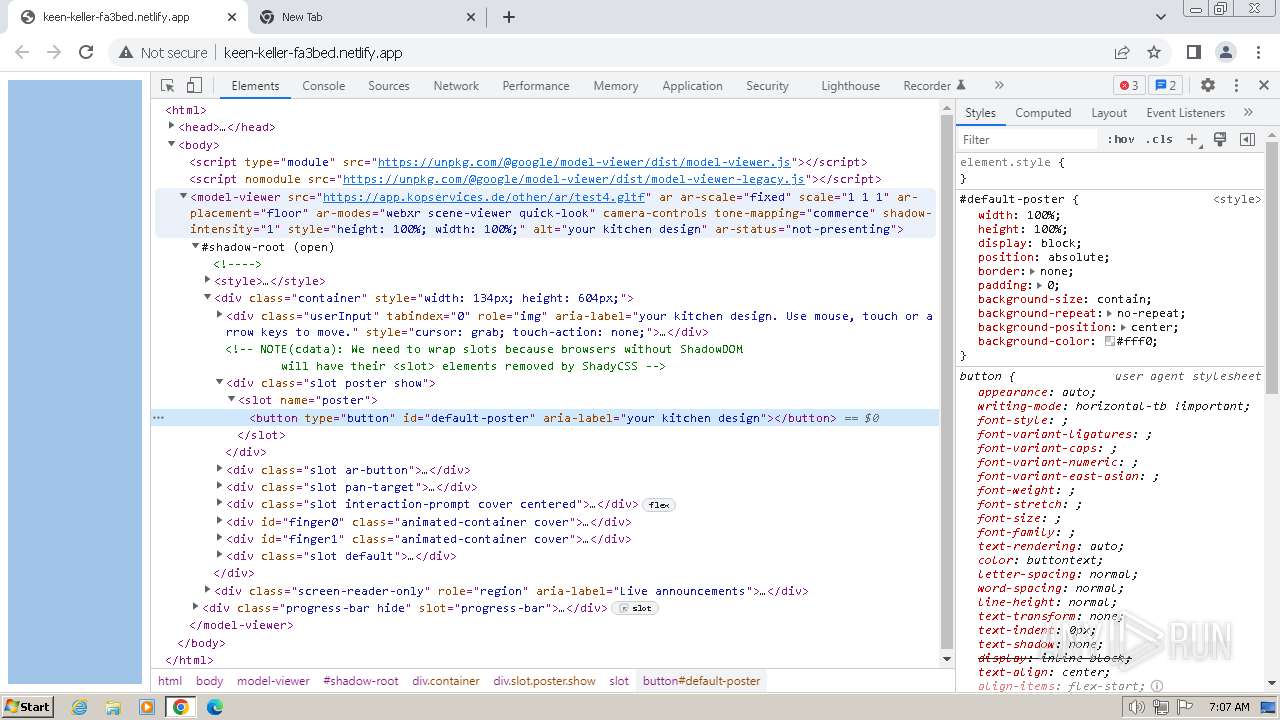Reload the page
1280x720 pixels.
(x=86, y=52)
